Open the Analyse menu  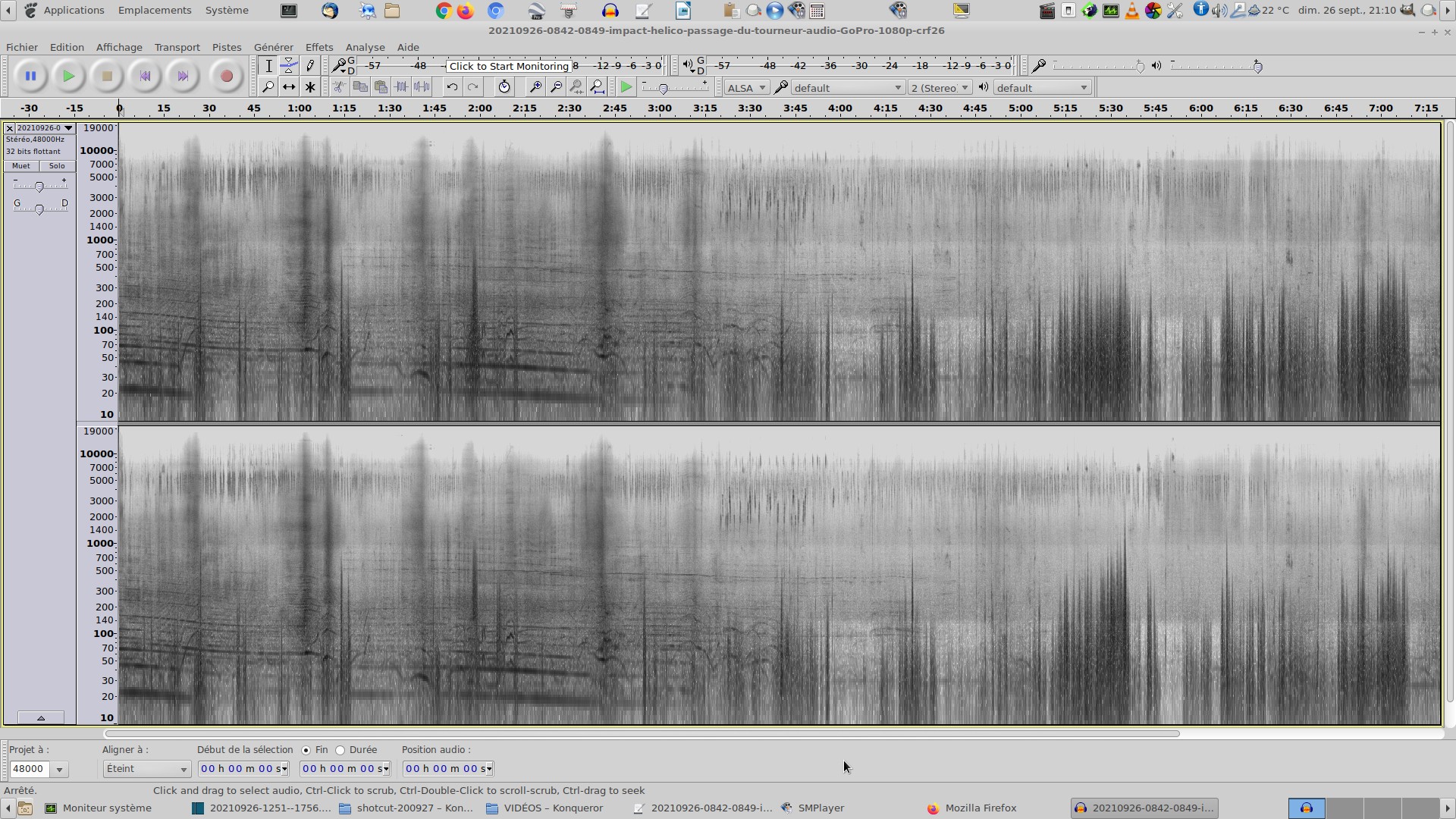365,47
